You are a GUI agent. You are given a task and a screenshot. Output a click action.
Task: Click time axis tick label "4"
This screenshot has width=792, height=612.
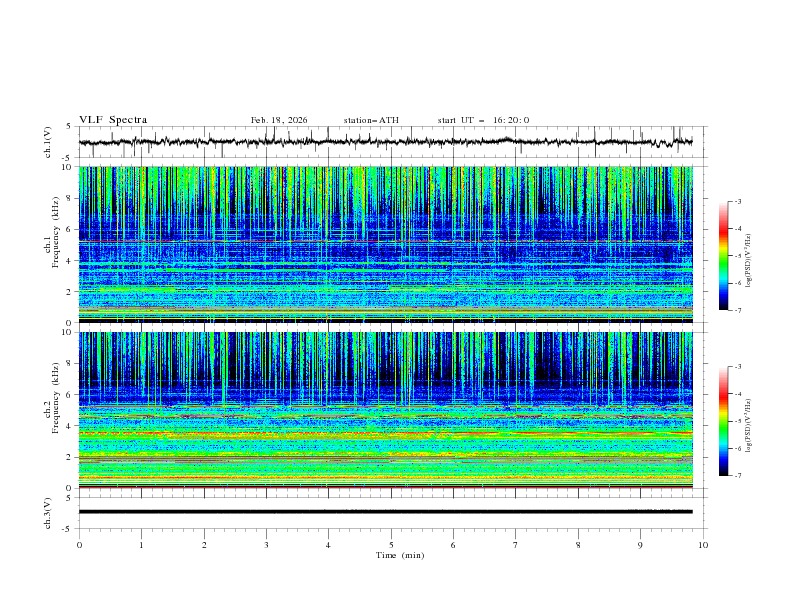point(328,545)
